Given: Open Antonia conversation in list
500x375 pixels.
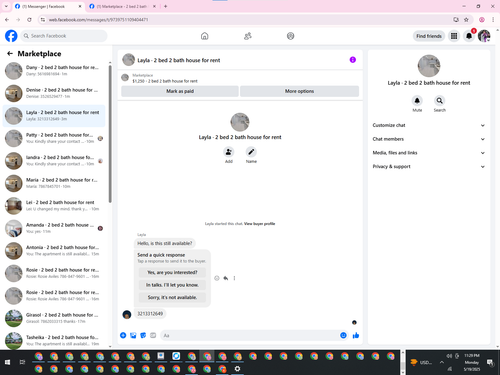Looking at the screenshot, I should [x=54, y=250].
